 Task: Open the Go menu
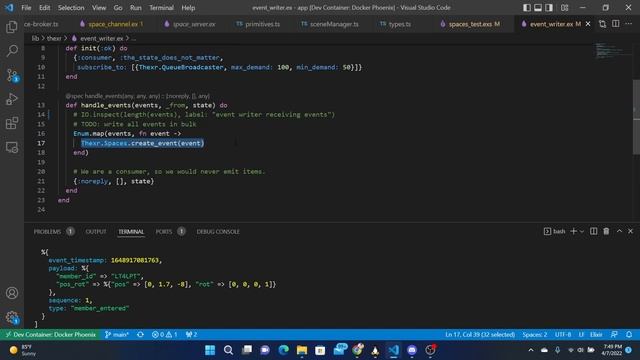point(118,8)
